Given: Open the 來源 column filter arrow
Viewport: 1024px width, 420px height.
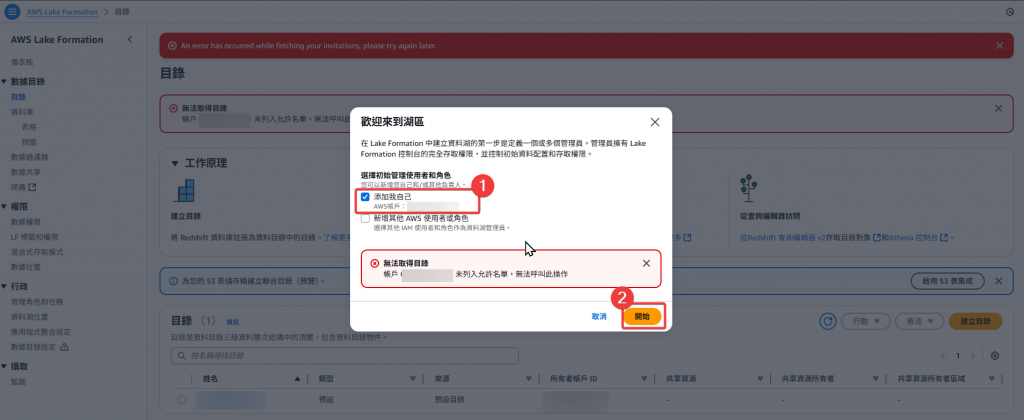Looking at the screenshot, I should click(x=528, y=379).
